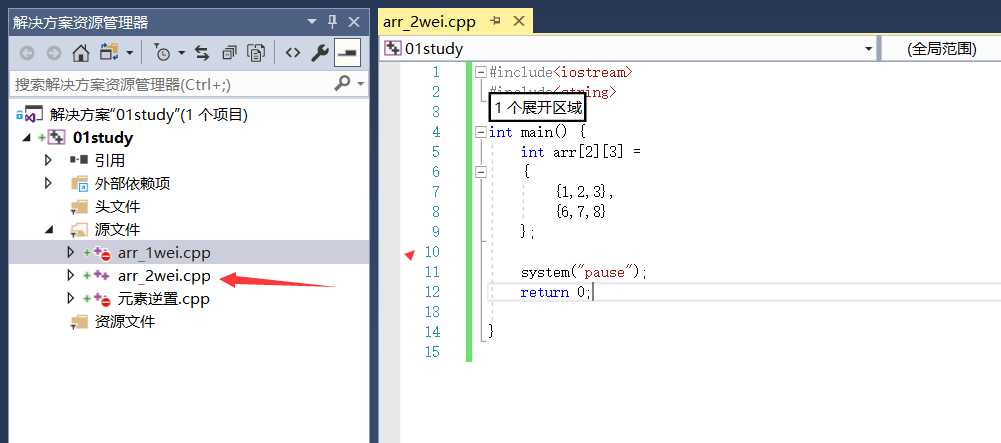Toggle Preview Selected Items button

point(348,53)
